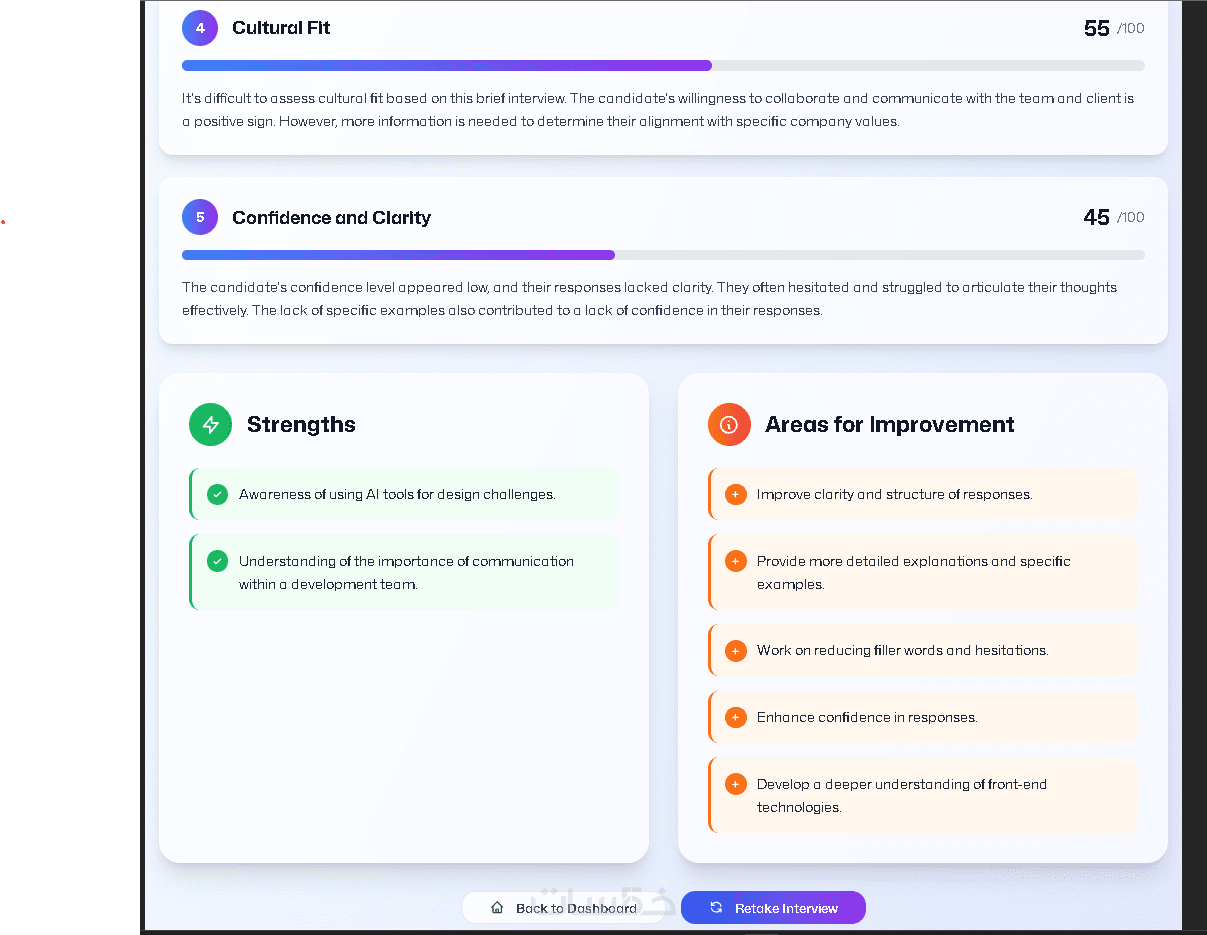This screenshot has height=935, width=1207.
Task: Click plus icon beside filler words item
Action: click(735, 650)
